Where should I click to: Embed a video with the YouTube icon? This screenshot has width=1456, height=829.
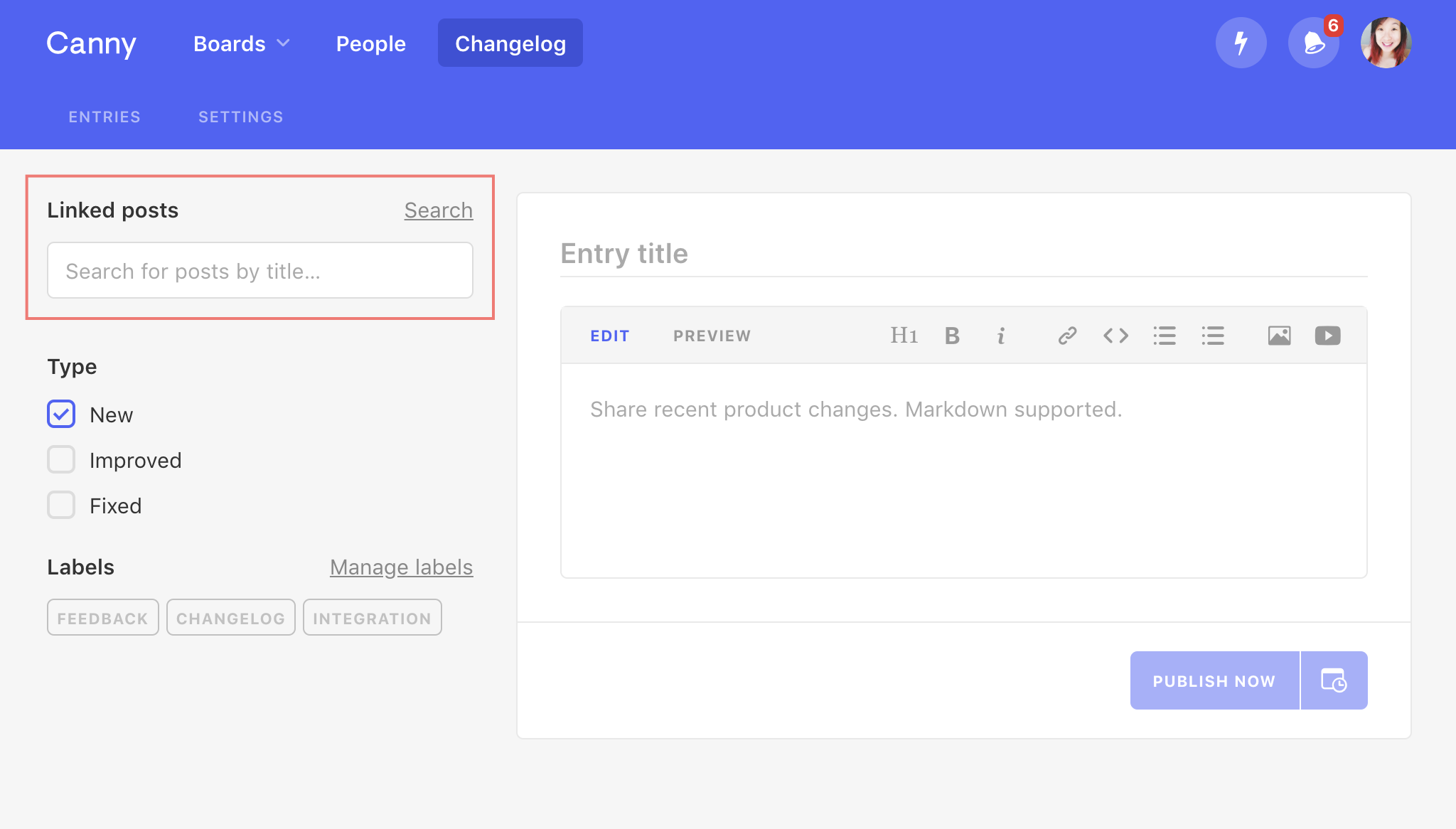(x=1327, y=336)
